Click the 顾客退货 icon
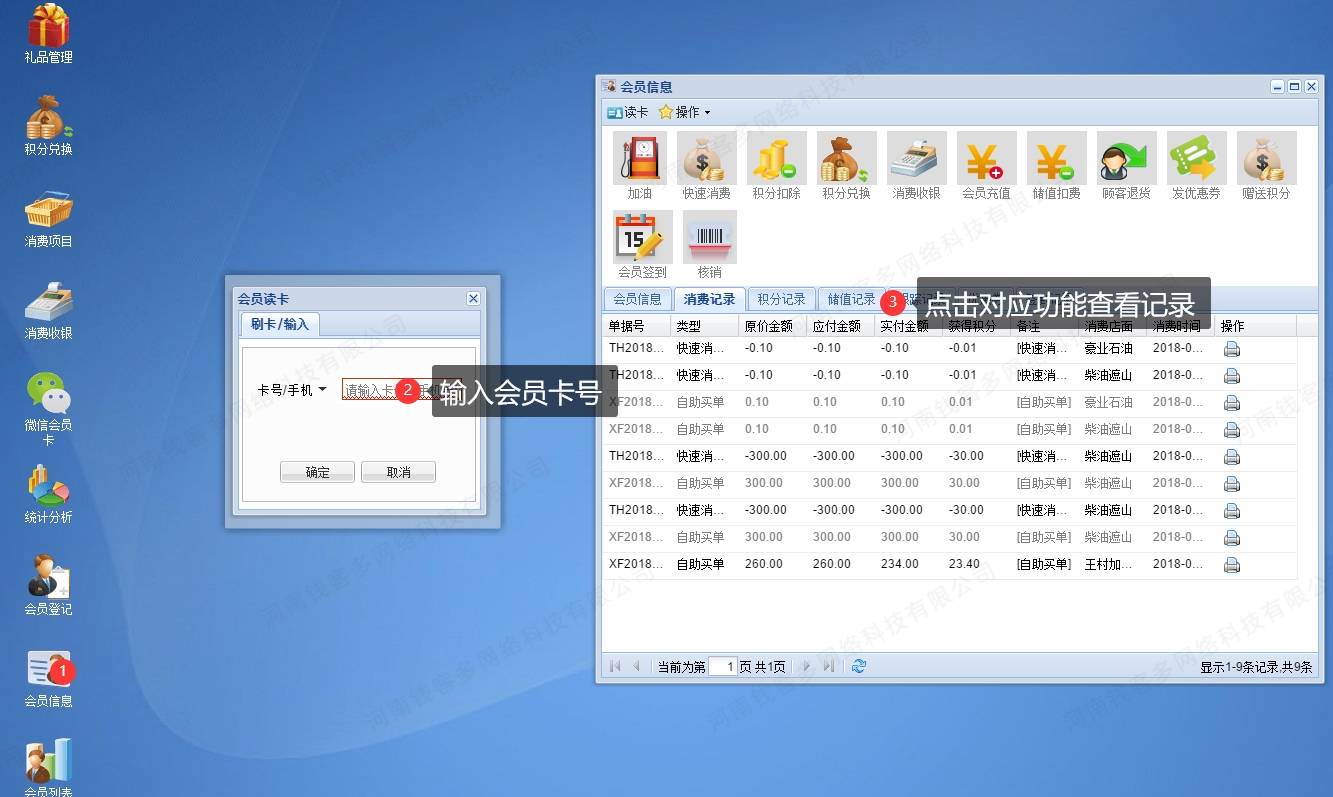This screenshot has height=797, width=1333. click(x=1127, y=158)
